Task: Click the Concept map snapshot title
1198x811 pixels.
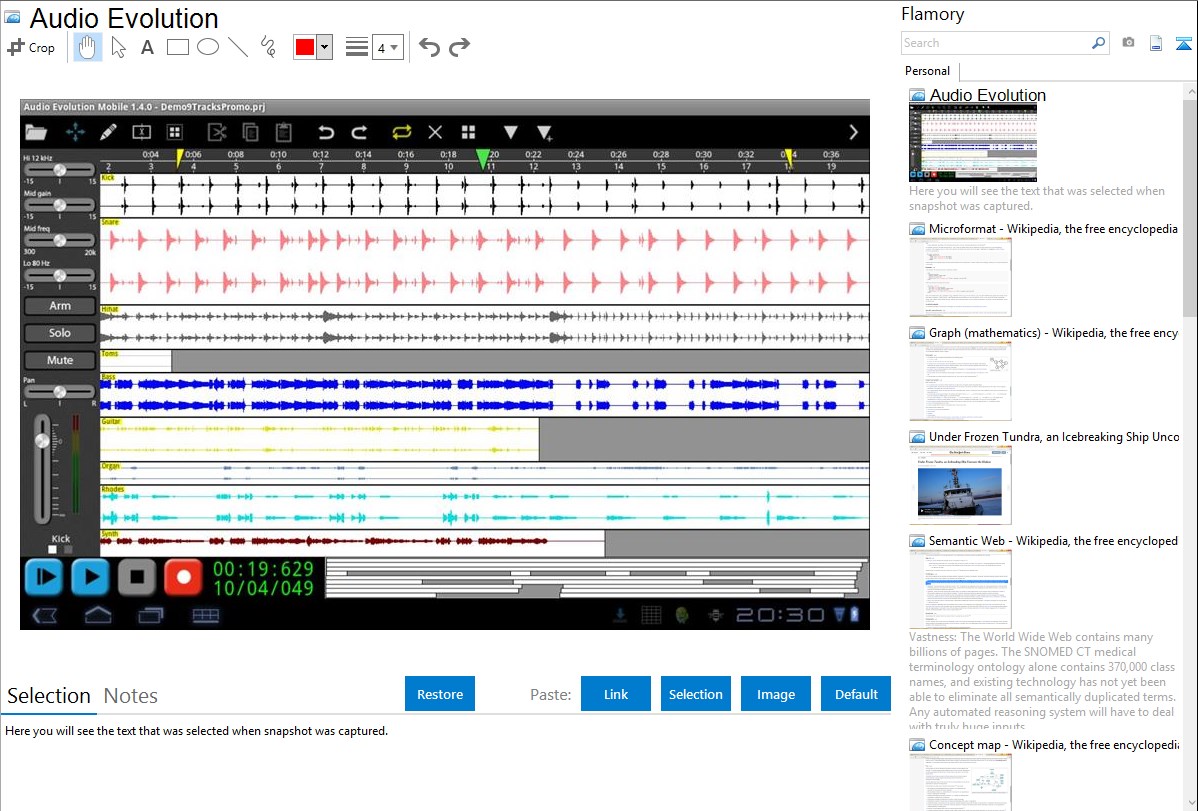Action: coord(1053,744)
